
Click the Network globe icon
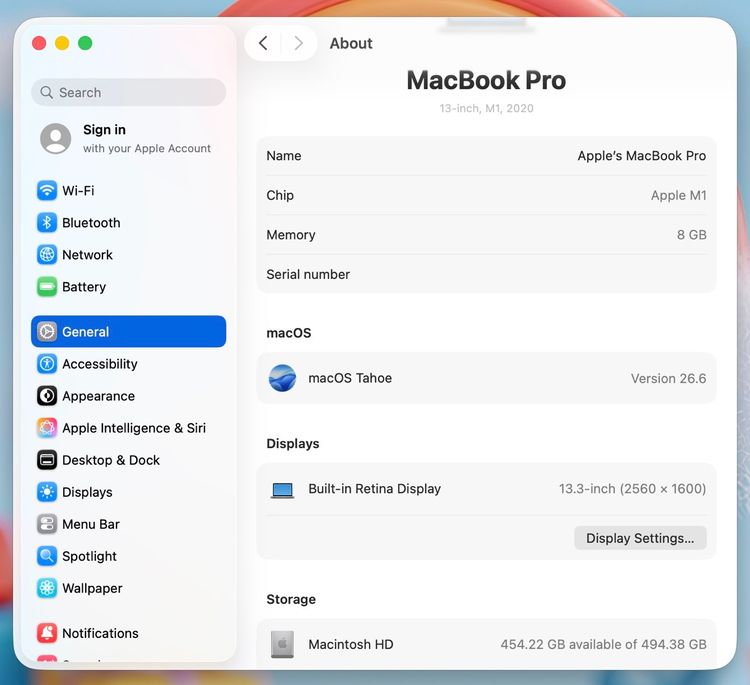pyautogui.click(x=47, y=254)
